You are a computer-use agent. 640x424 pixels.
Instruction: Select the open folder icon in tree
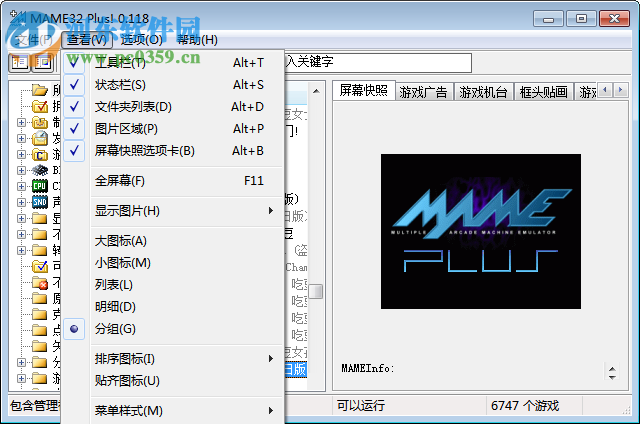coord(40,89)
